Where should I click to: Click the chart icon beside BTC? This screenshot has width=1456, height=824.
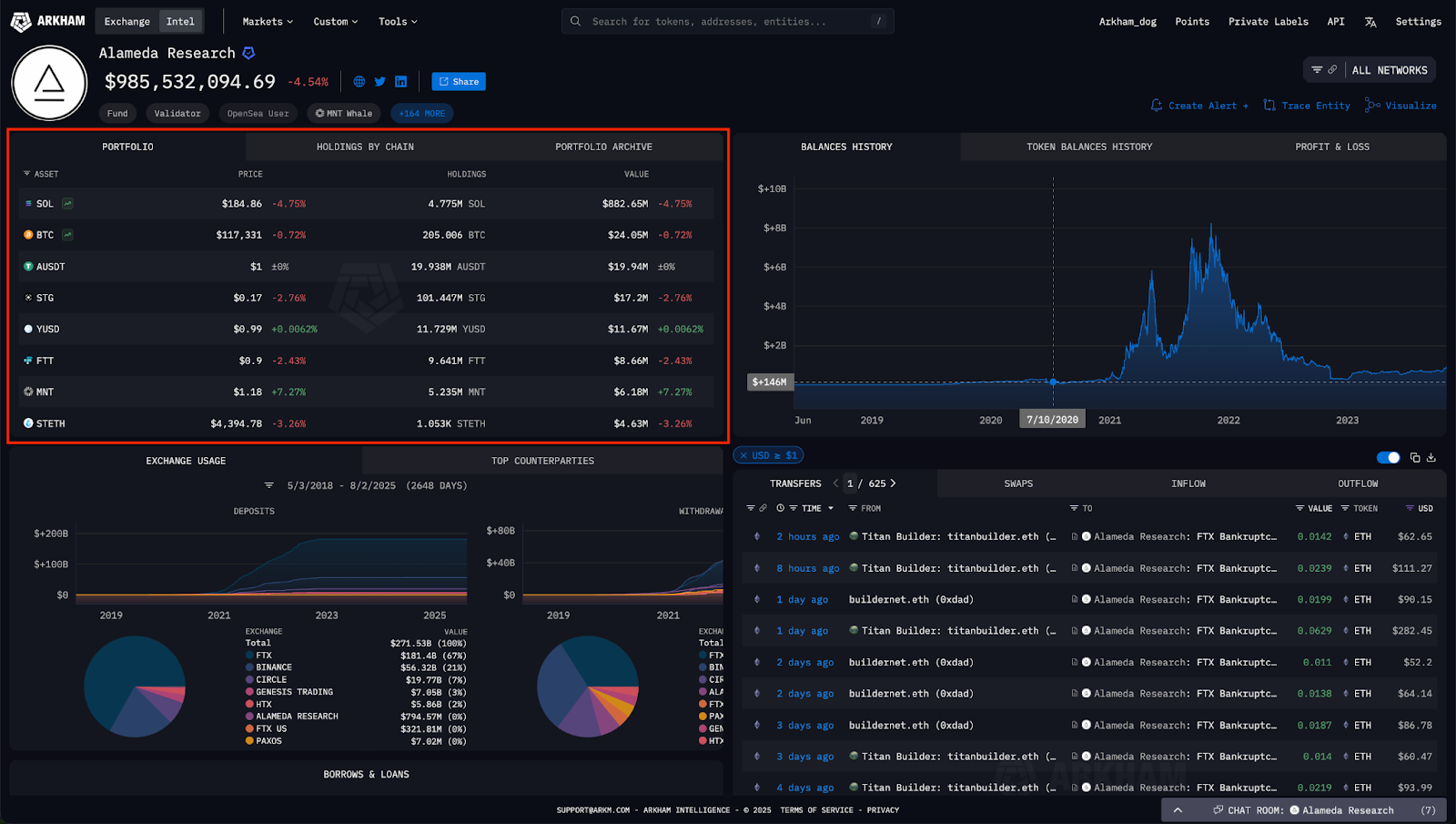point(68,235)
